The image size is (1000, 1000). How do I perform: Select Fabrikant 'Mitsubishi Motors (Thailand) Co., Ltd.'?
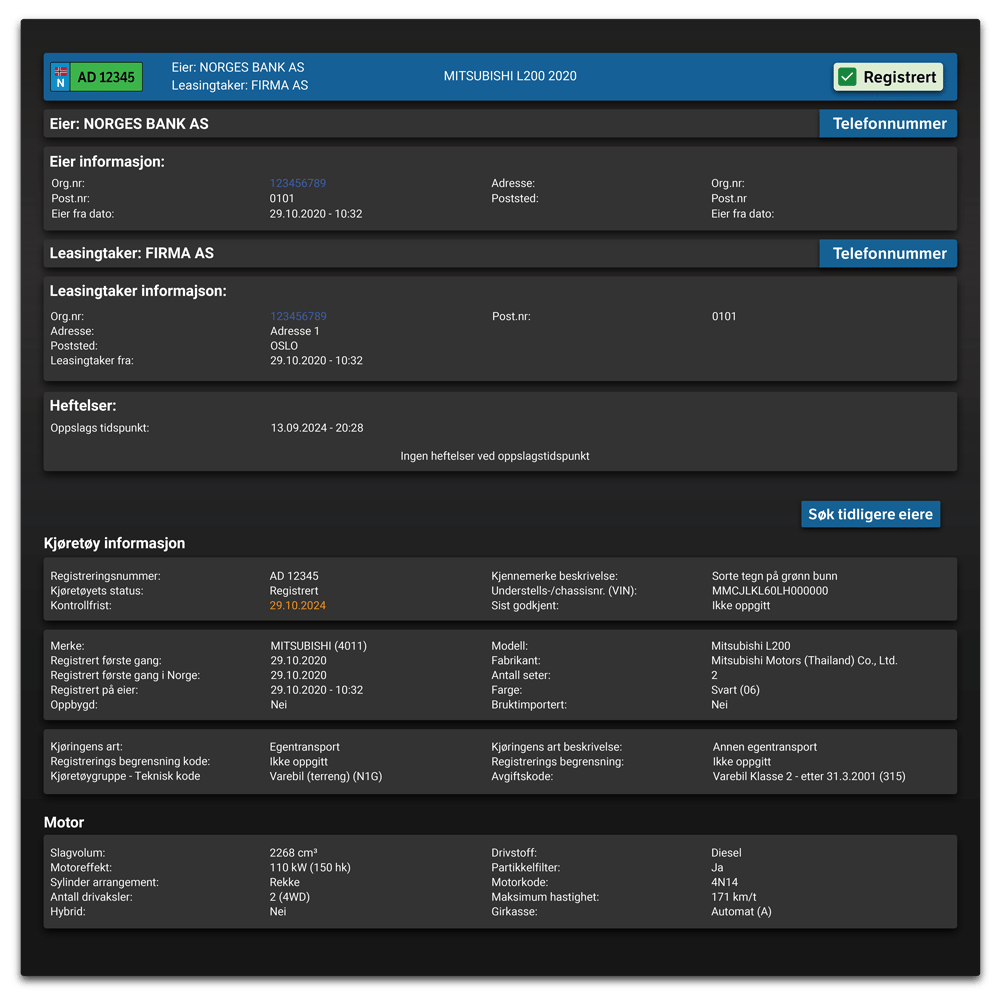click(804, 661)
